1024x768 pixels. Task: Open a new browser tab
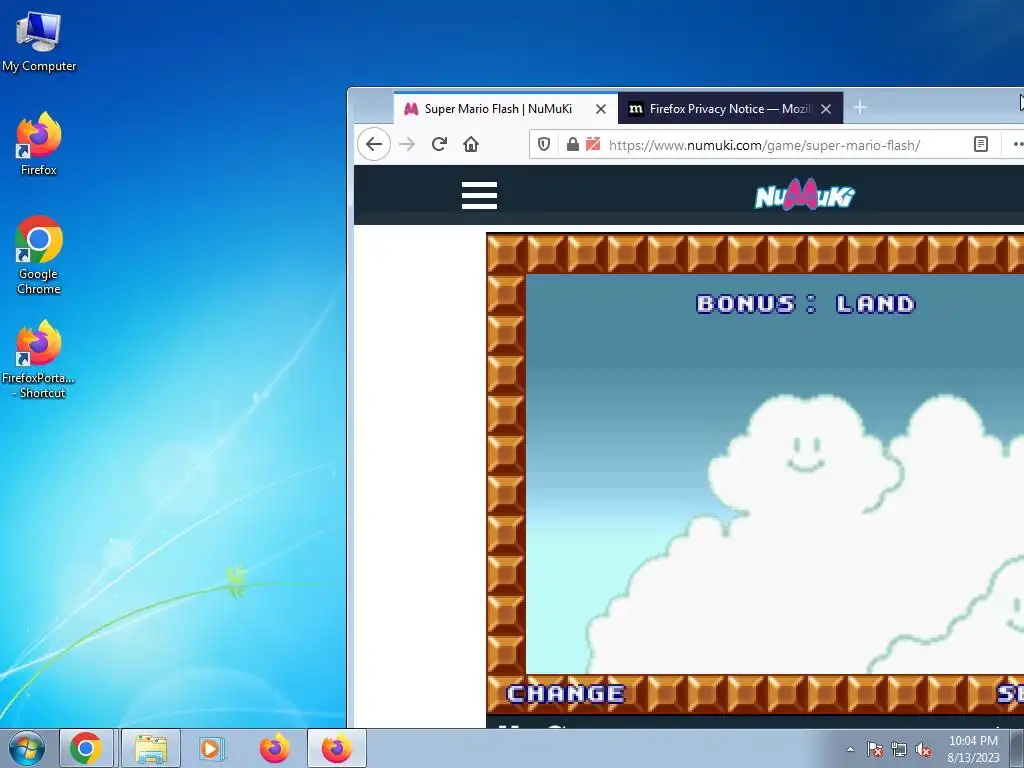click(x=860, y=108)
